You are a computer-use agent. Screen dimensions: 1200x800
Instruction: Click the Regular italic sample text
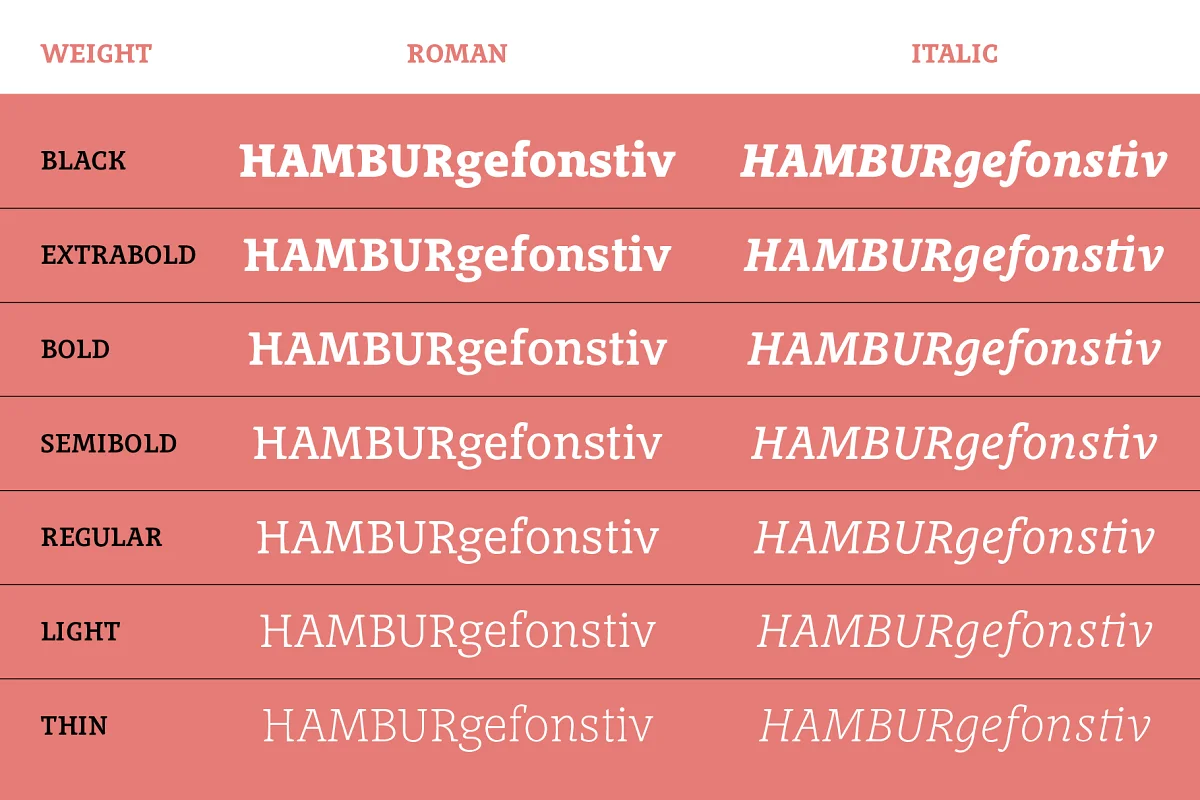[954, 539]
